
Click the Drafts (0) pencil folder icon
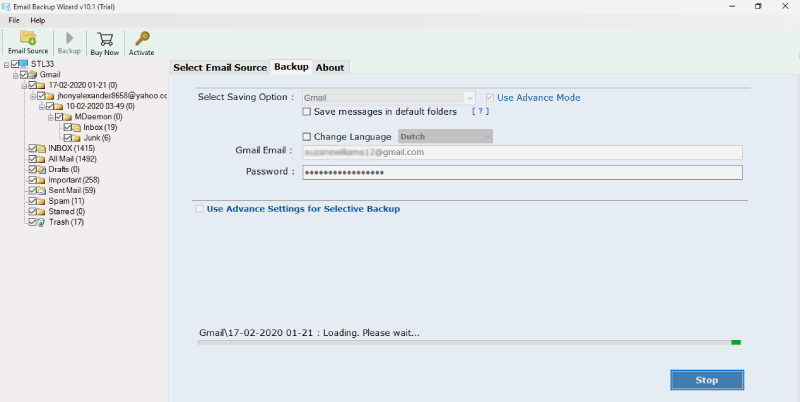click(x=41, y=169)
